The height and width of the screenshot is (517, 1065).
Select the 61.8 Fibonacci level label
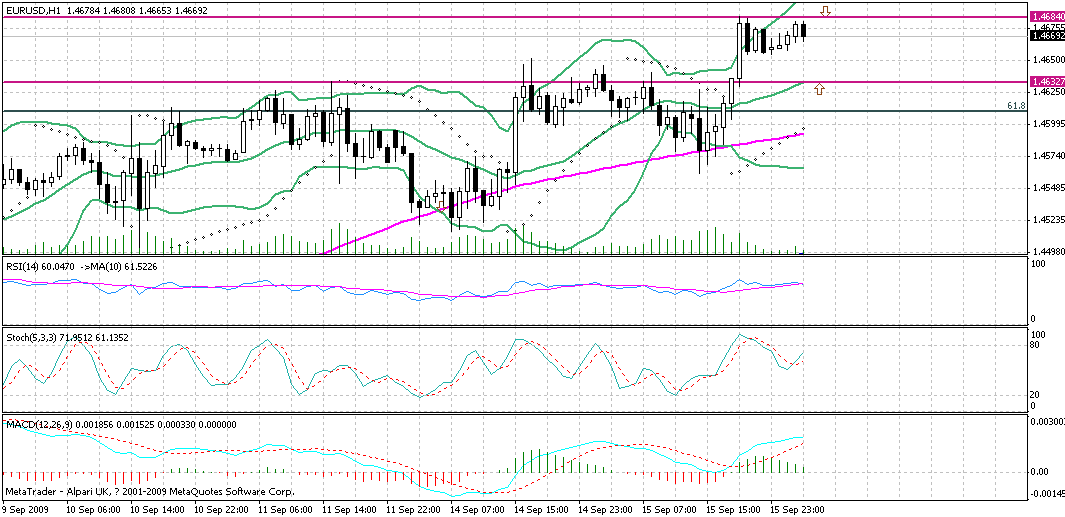point(1017,106)
